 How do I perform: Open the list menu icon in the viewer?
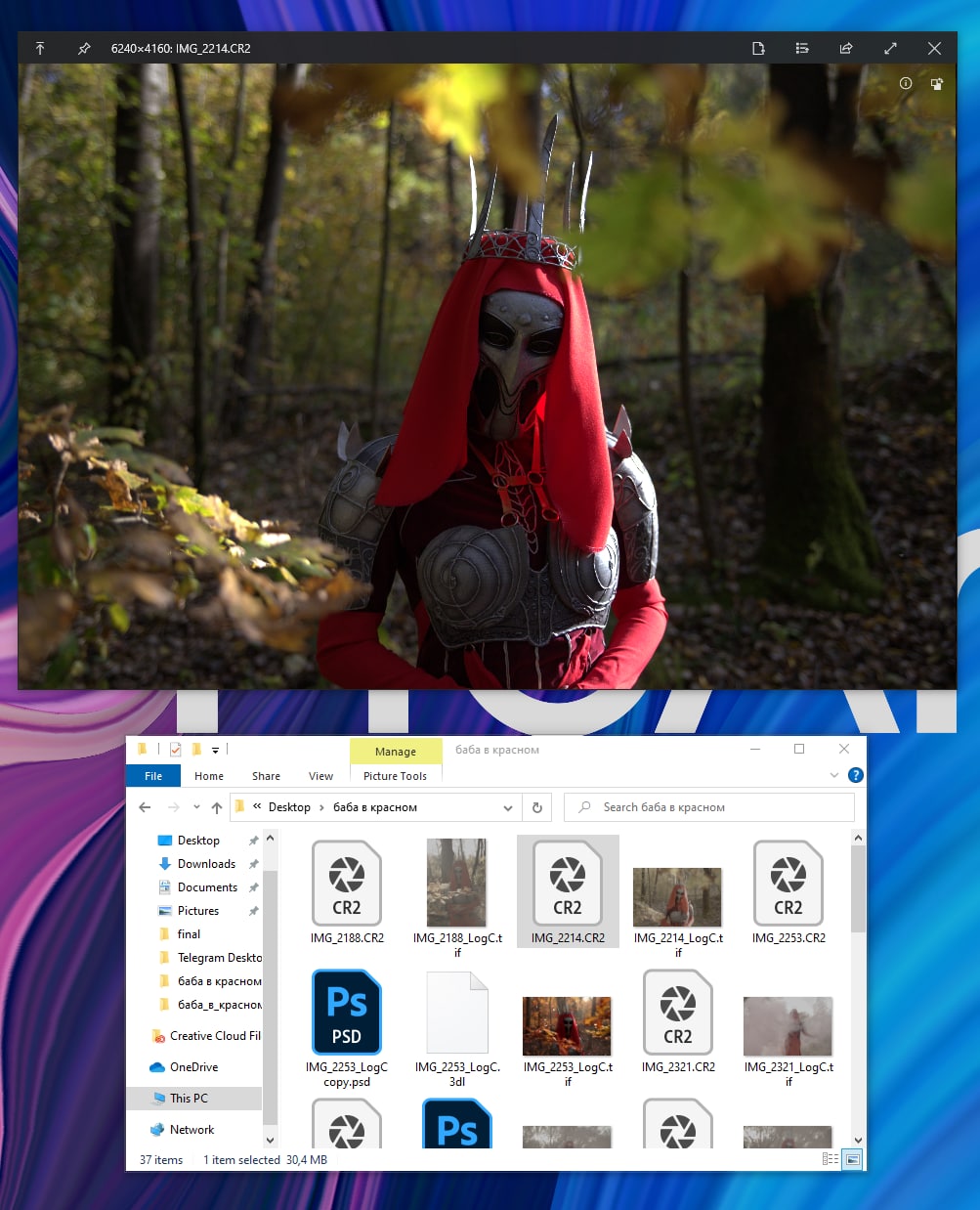(x=802, y=48)
